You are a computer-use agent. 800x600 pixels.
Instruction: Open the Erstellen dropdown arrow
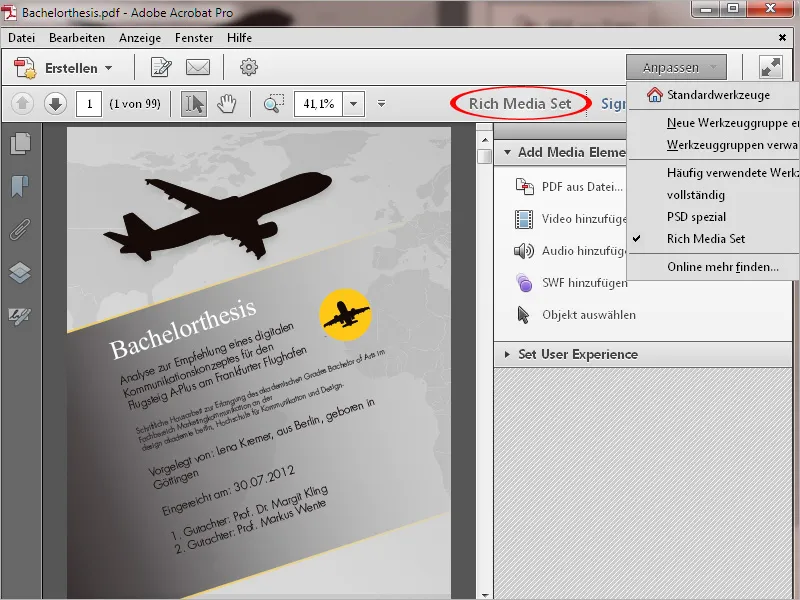[x=109, y=68]
